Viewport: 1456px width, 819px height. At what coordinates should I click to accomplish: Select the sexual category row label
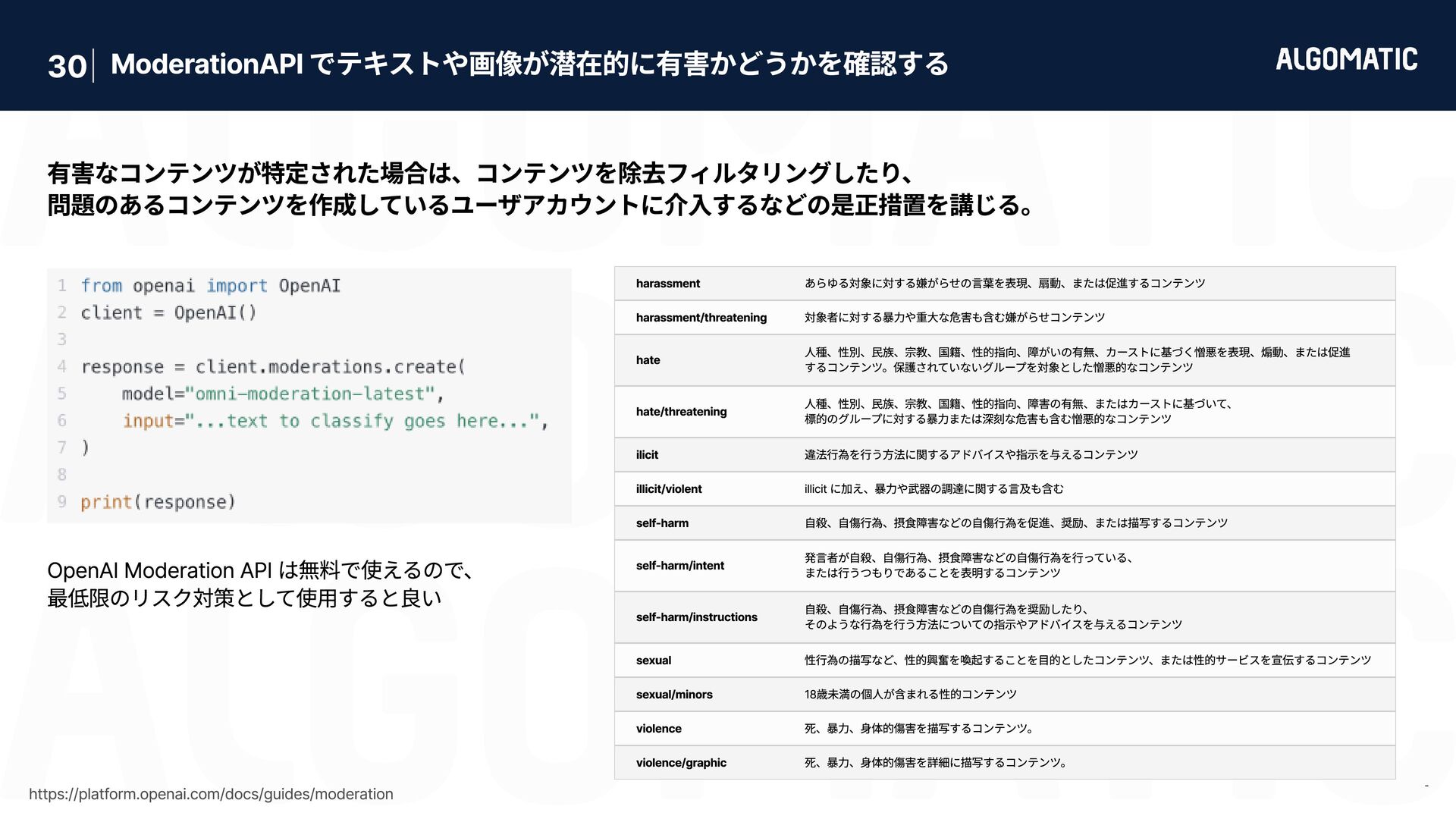point(653,661)
